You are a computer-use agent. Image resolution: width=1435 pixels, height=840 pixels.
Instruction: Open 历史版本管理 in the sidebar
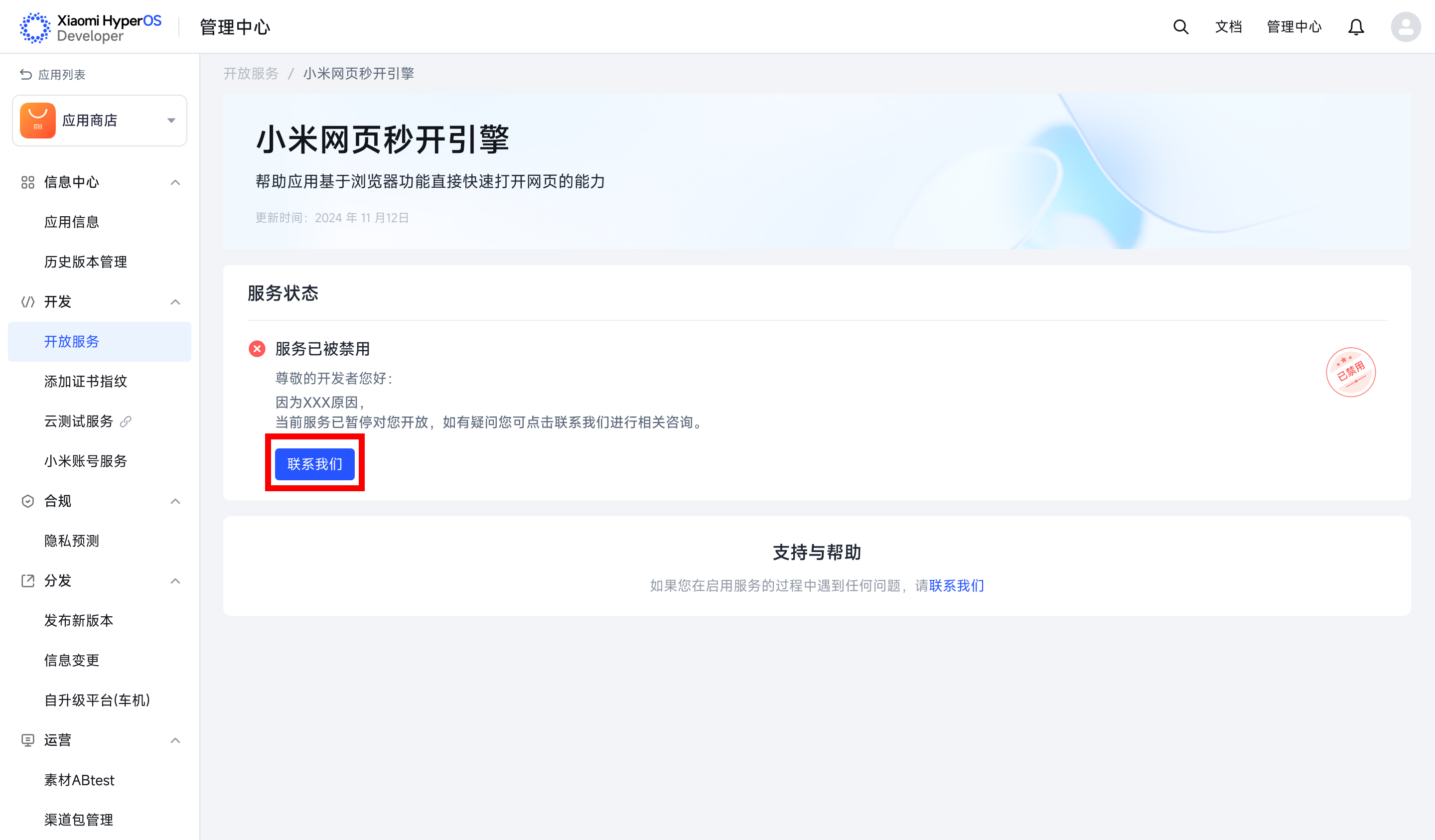pyautogui.click(x=100, y=262)
